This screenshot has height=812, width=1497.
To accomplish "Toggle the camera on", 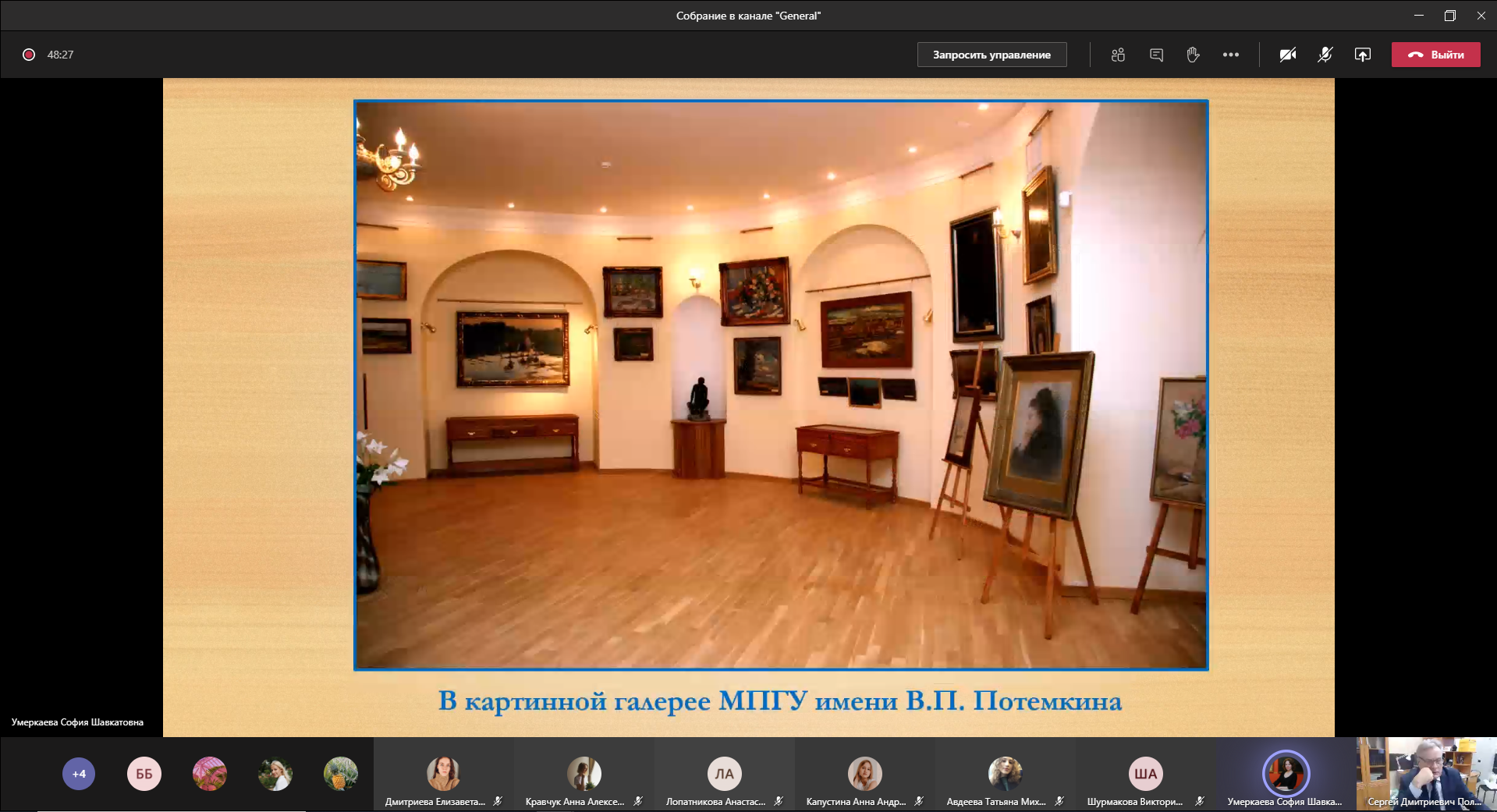I will pos(1288,55).
